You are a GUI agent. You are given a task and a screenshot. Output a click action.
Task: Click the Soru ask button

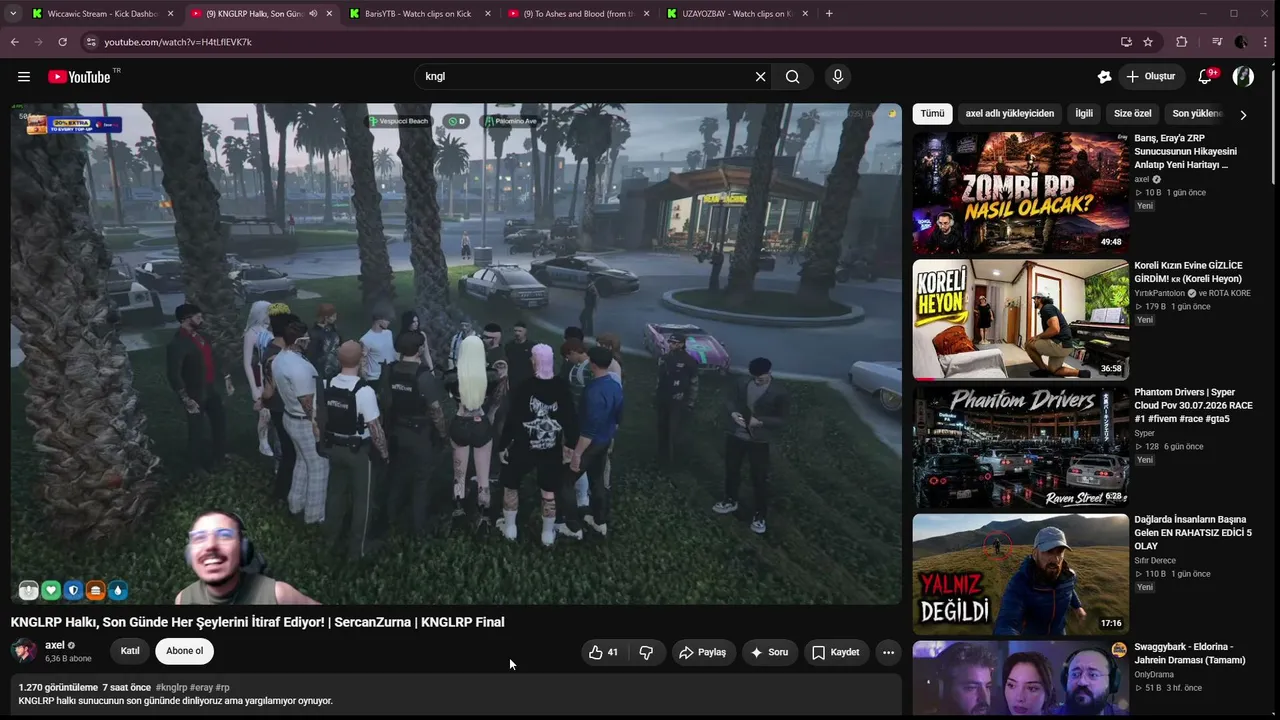pyautogui.click(x=769, y=652)
